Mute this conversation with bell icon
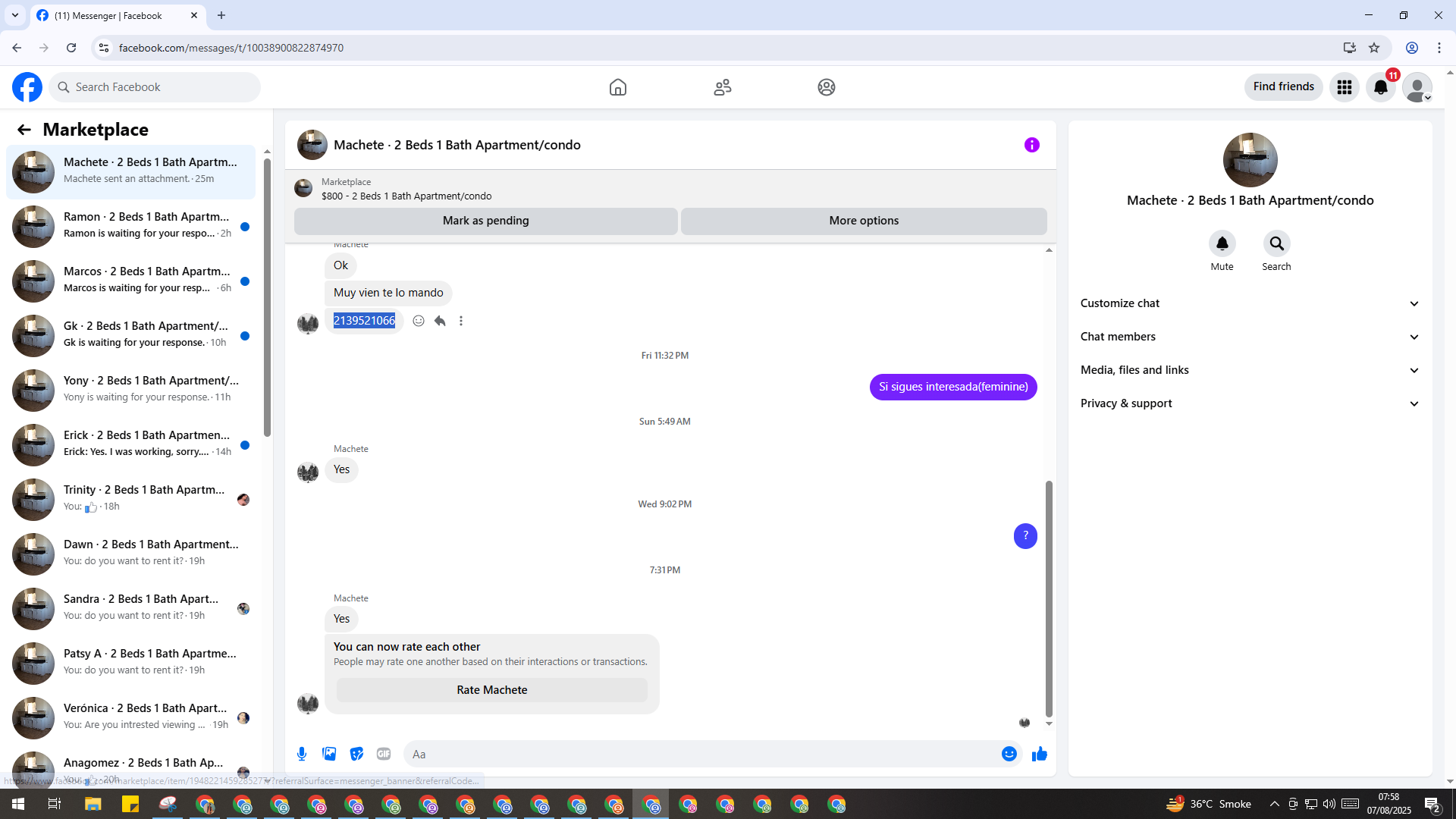This screenshot has width=1456, height=819. tap(1222, 243)
